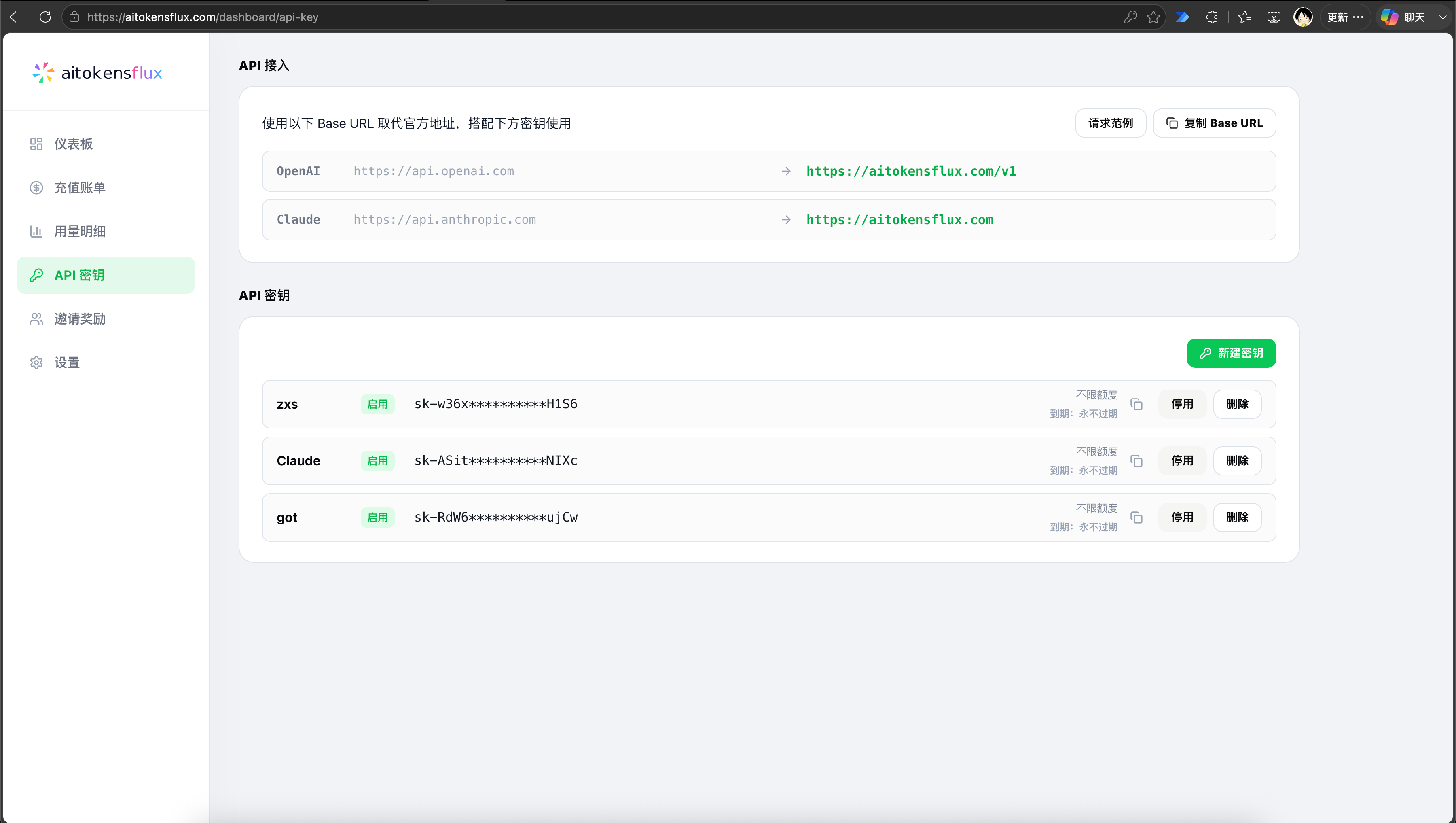Click the blue arrow extension icon
This screenshot has height=823, width=1456.
pos(1183,17)
